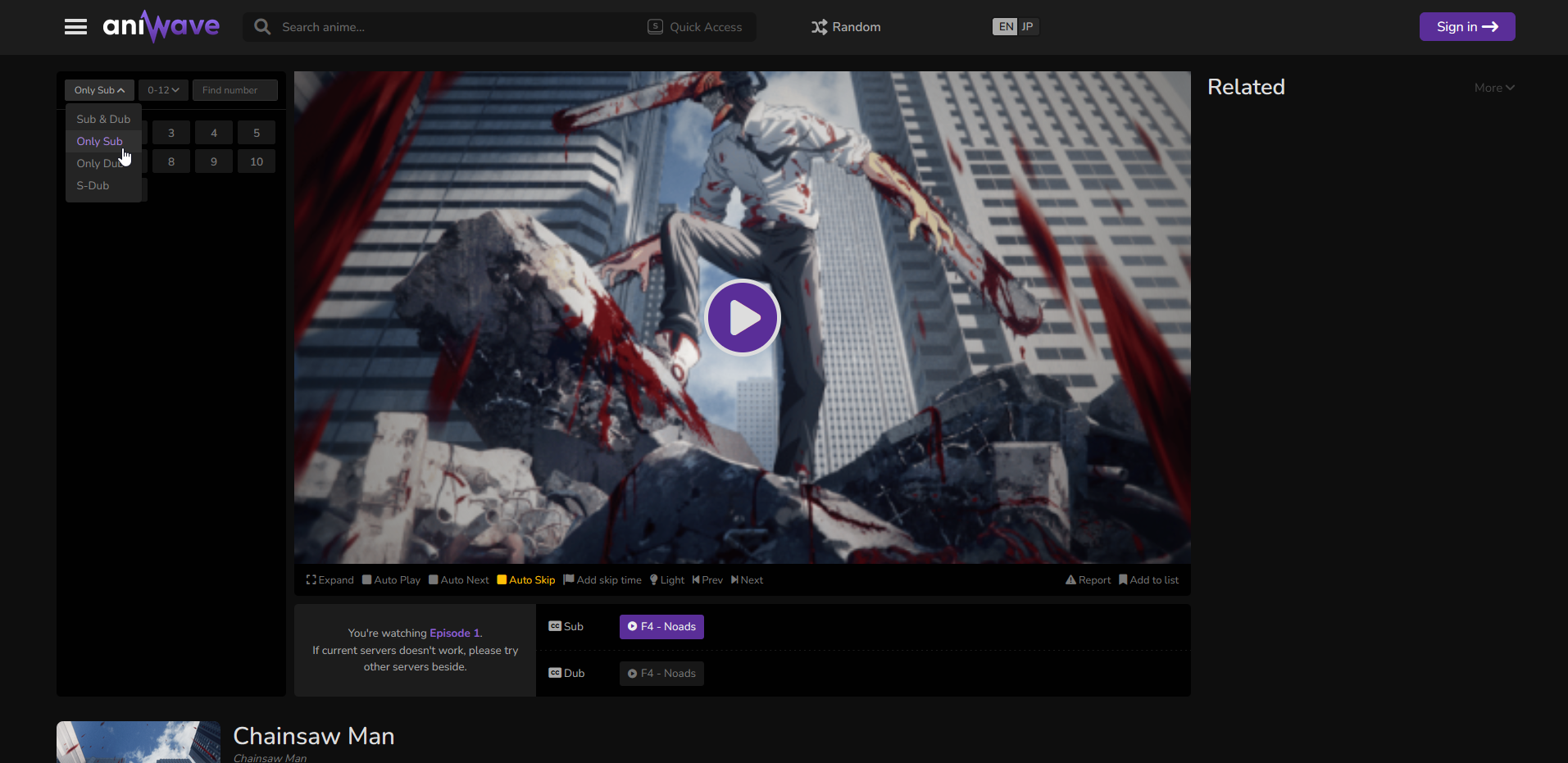This screenshot has width=1568, height=763.
Task: Choose S-Dub in the filter menu
Action: pos(93,186)
